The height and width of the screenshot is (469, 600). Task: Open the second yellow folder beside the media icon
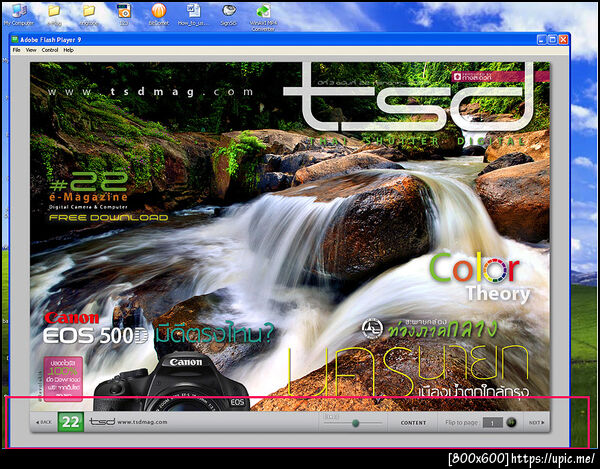pos(89,15)
